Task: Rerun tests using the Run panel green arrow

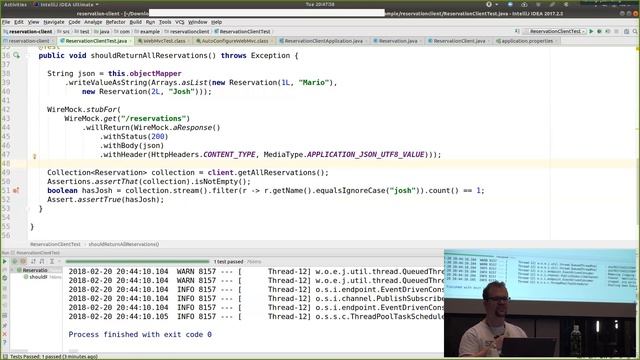Action: 4,261
